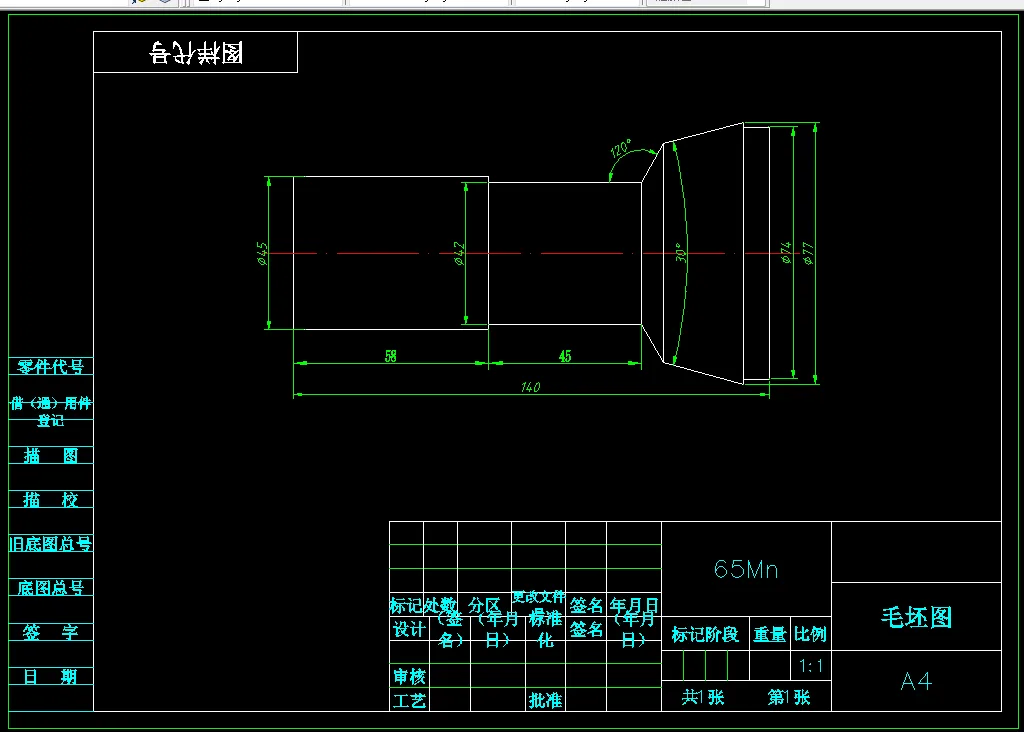
Task: Select the mirrored 图样代号 title box text
Action: (196, 53)
